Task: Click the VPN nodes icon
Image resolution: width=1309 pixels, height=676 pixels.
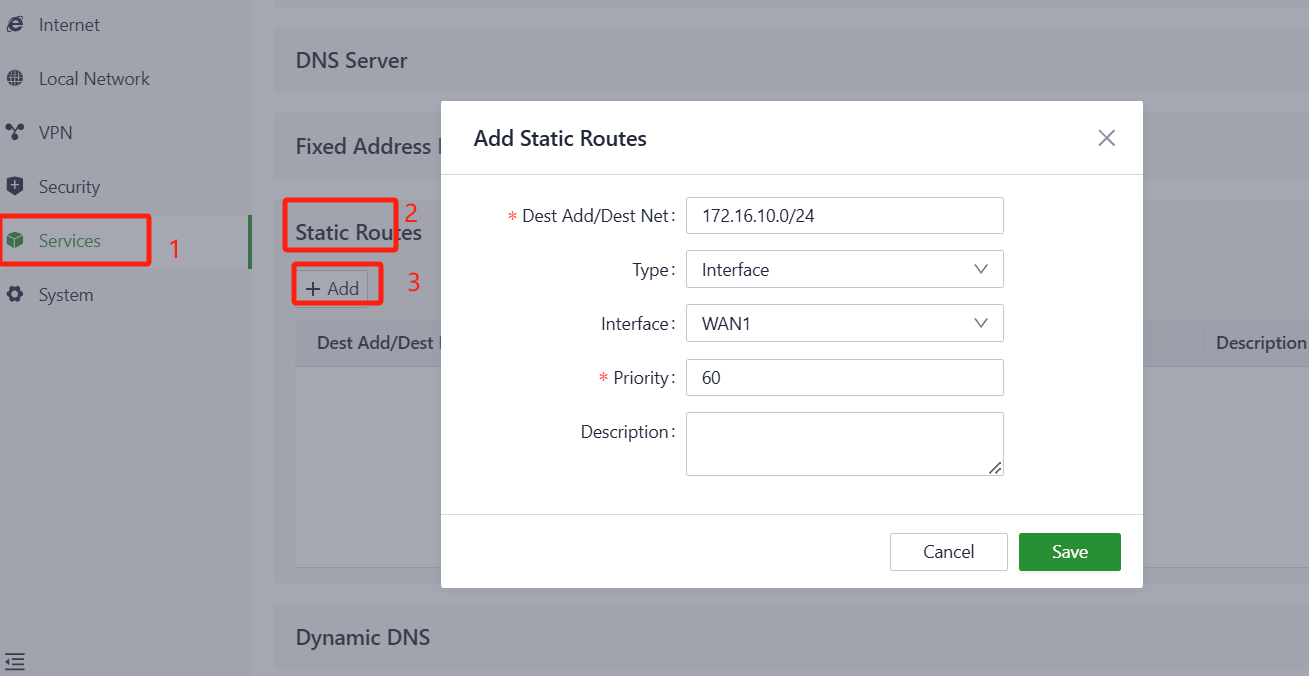Action: [x=15, y=133]
